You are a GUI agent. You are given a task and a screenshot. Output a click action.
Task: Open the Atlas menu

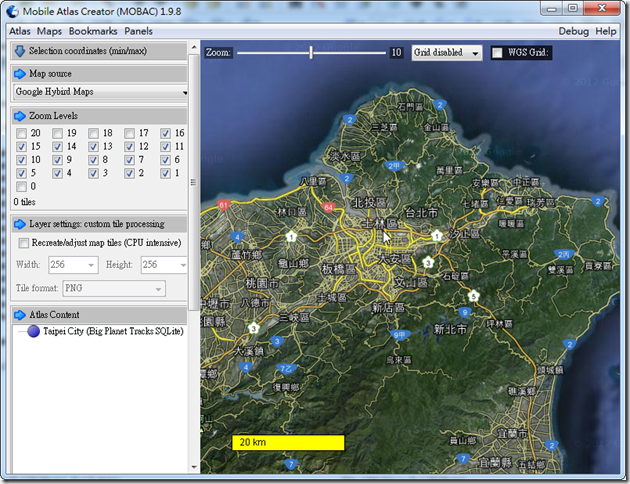click(x=20, y=31)
